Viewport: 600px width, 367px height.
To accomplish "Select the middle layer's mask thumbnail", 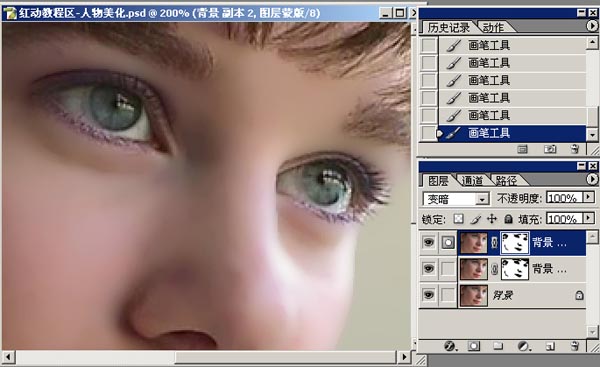I will coord(515,269).
